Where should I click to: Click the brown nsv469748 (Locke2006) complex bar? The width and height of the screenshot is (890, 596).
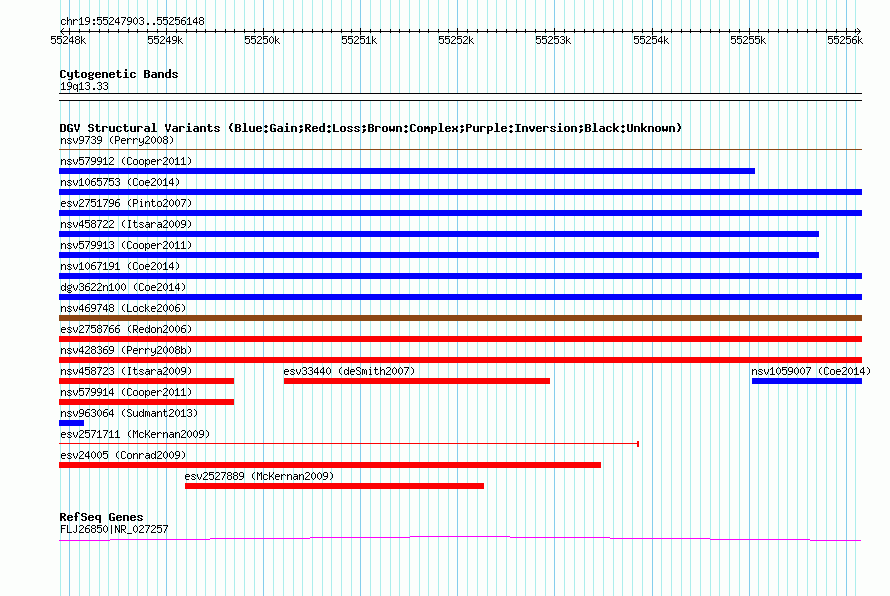460,318
